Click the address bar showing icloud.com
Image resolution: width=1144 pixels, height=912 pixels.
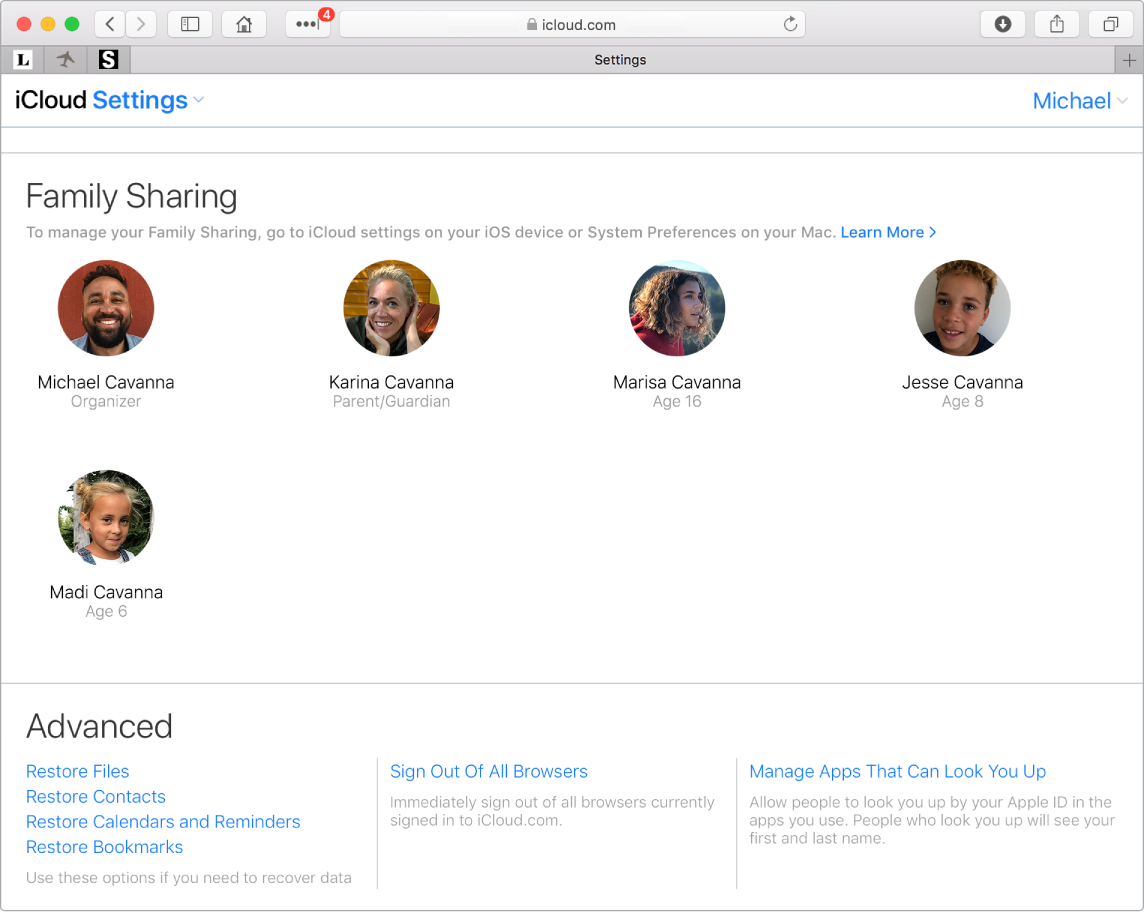tap(572, 24)
